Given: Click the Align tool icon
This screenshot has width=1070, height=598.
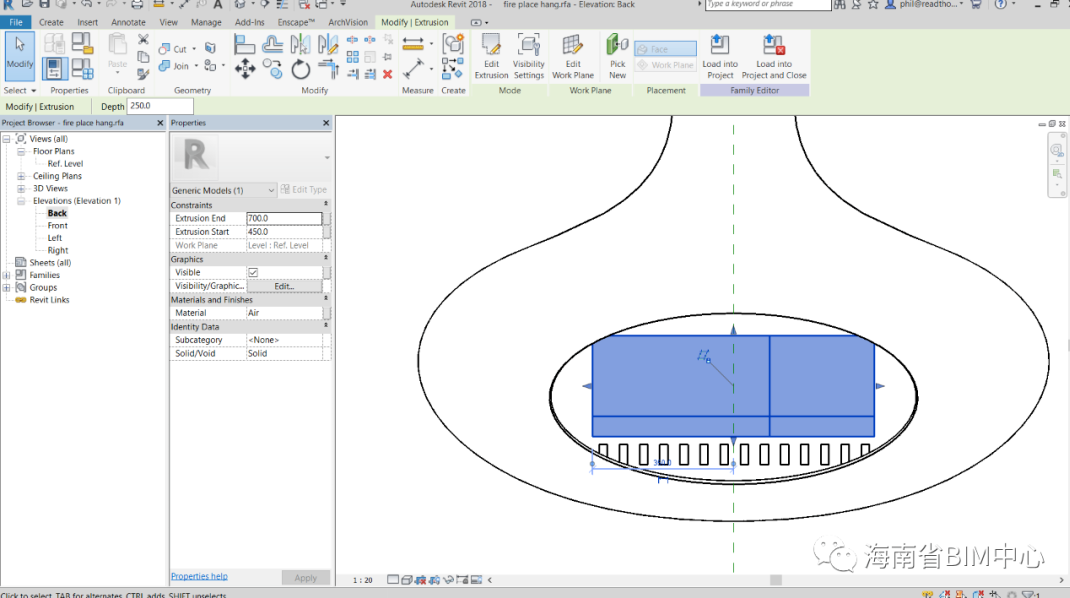Looking at the screenshot, I should [244, 45].
